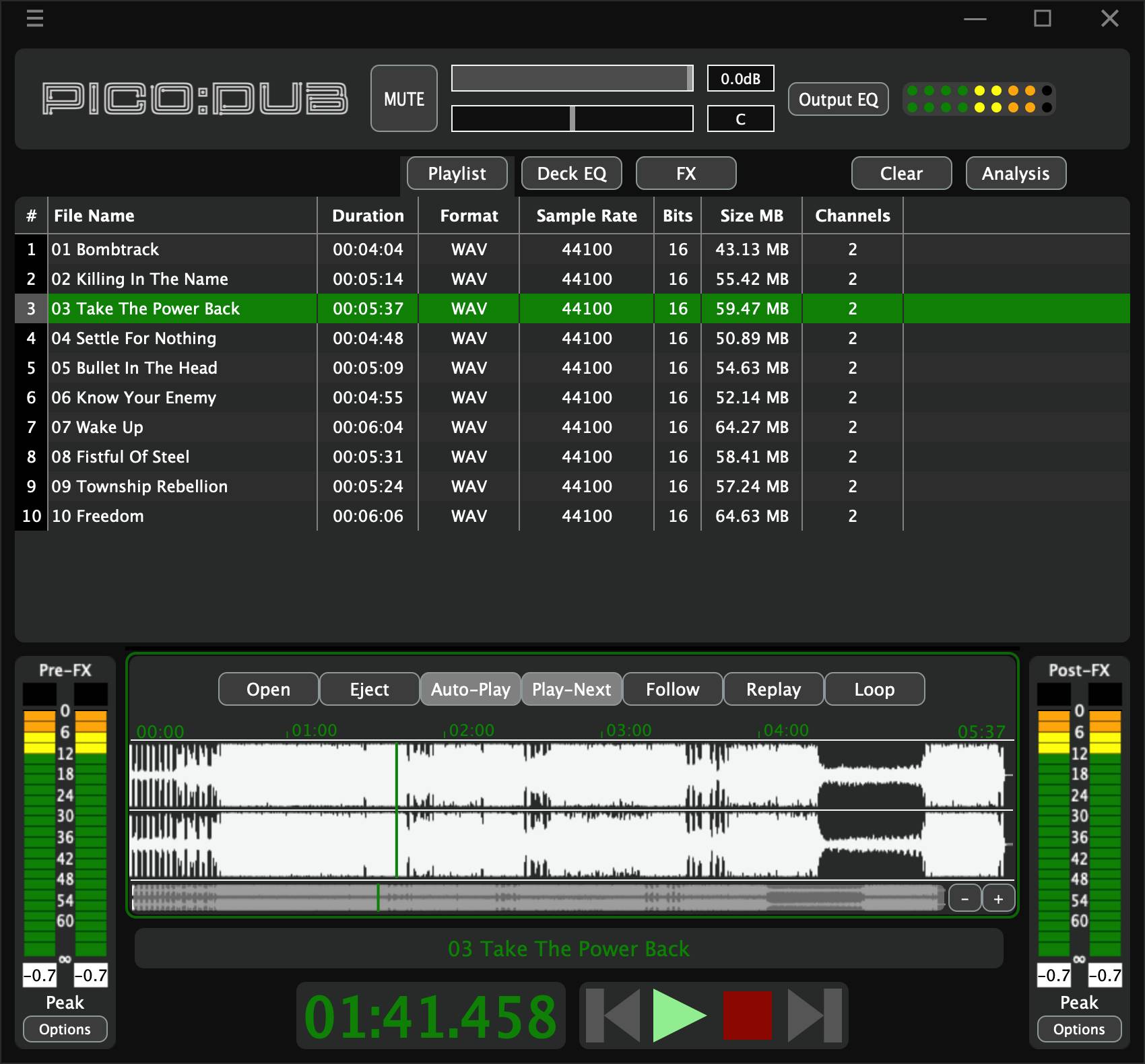1145x1064 pixels.
Task: Open the hamburger menu
Action: pos(34,18)
